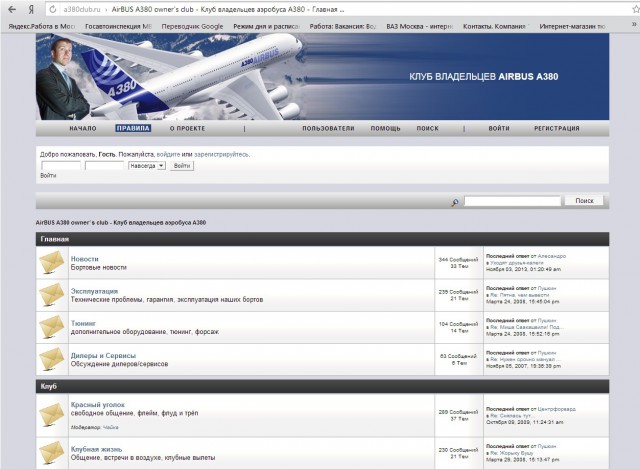
Task: Click the Yandex "Я" browser icon
Action: [31, 9]
